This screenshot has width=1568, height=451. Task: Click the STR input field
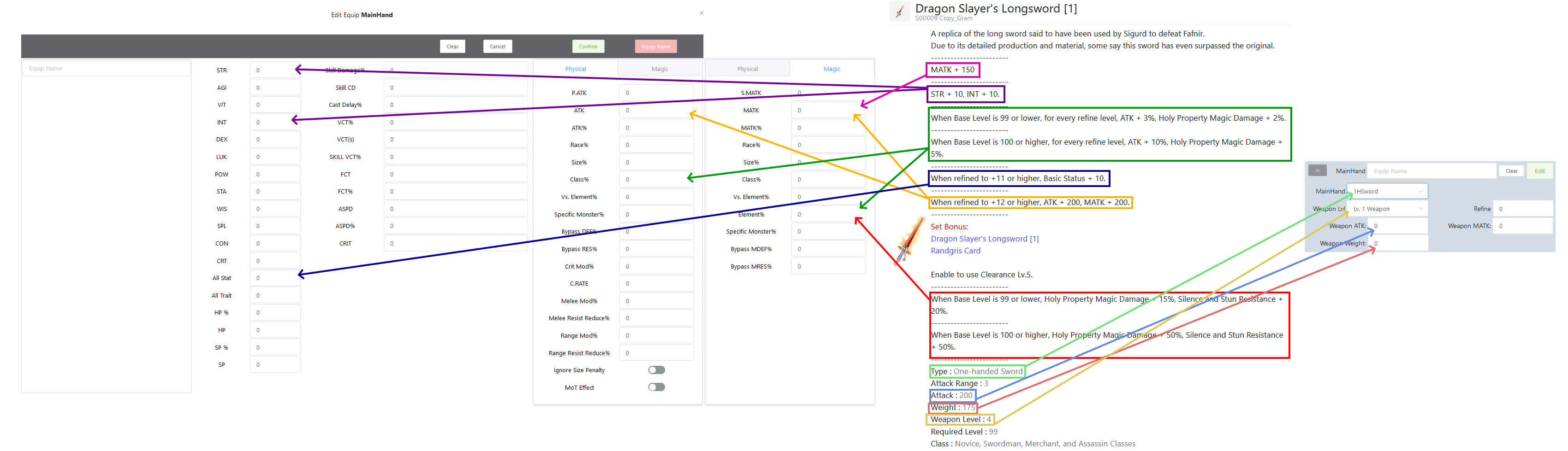(x=274, y=70)
